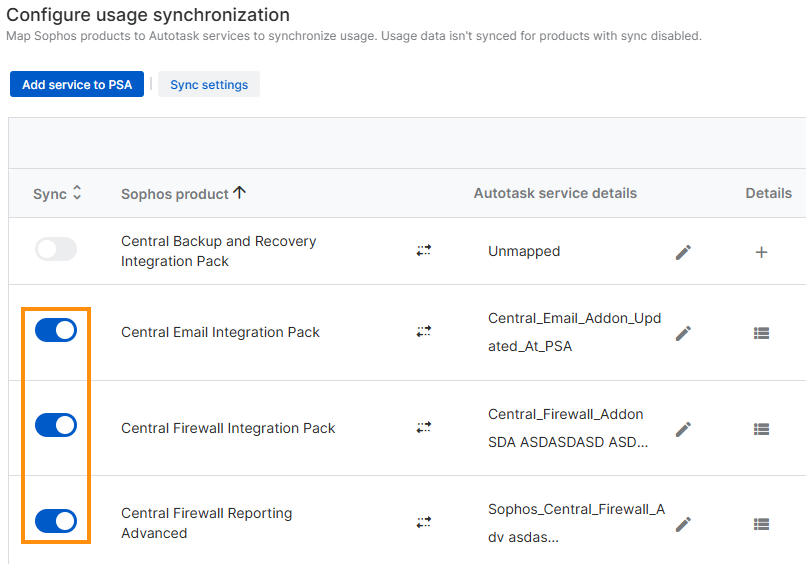
Task: Edit mapping for Central Backup and Recovery
Action: point(683,252)
